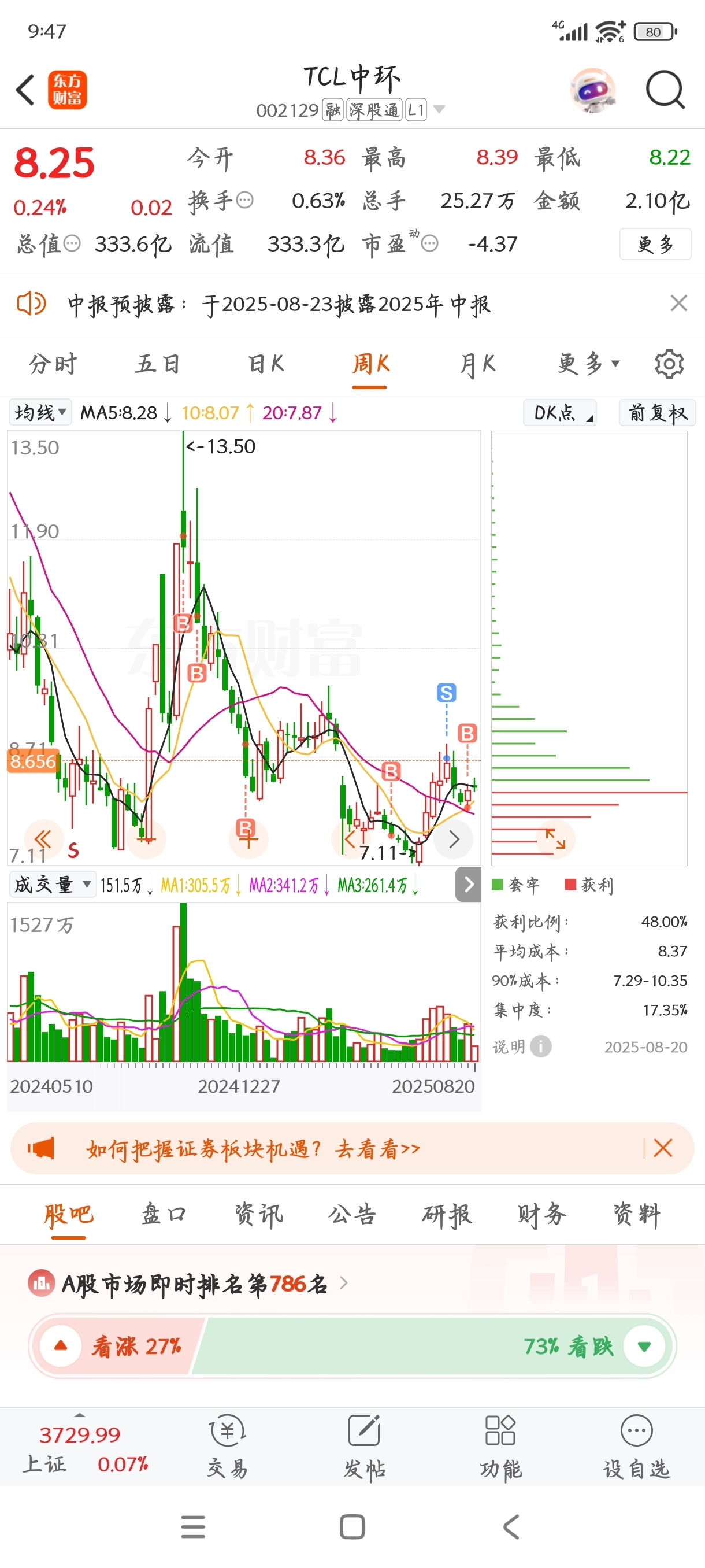Screen dimensions: 705x1568
Task: Tap the 说明 info icon
Action: (541, 1046)
